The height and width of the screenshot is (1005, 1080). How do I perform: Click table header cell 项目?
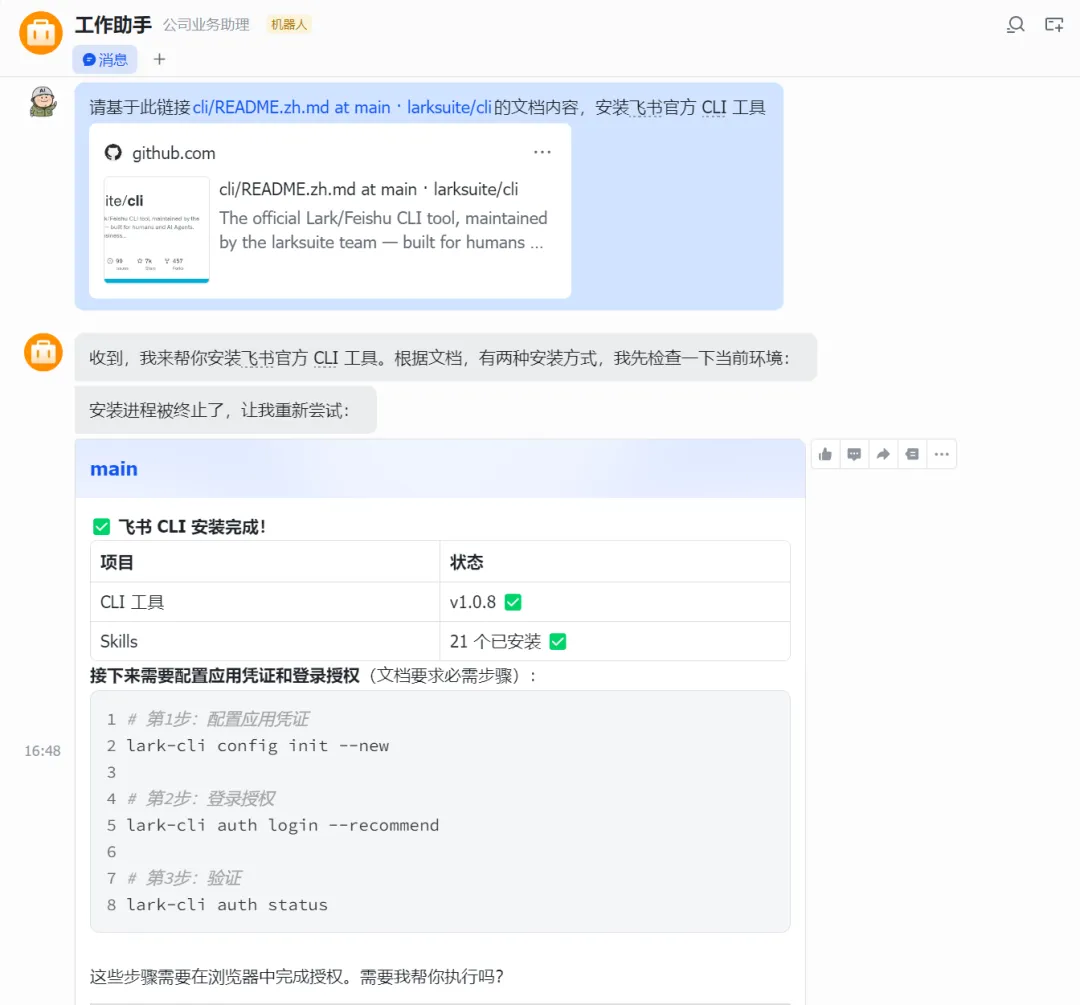tap(265, 562)
